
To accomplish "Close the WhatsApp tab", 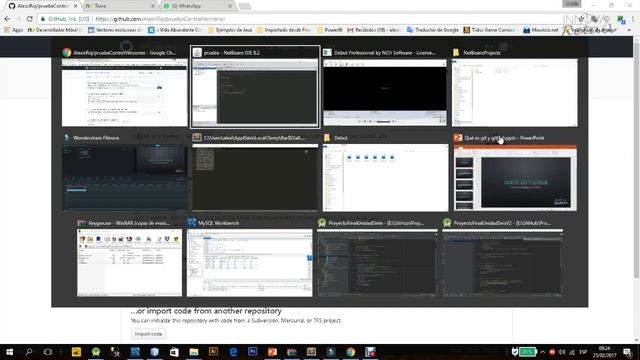I will pyautogui.click(x=229, y=6).
